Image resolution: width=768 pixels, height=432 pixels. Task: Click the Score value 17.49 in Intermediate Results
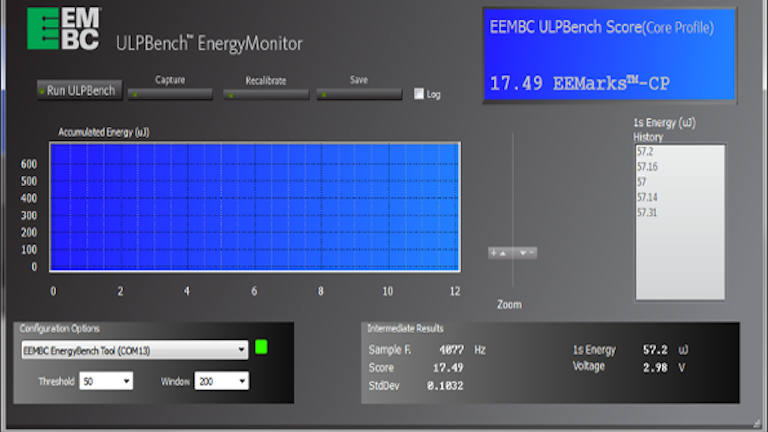(448, 368)
